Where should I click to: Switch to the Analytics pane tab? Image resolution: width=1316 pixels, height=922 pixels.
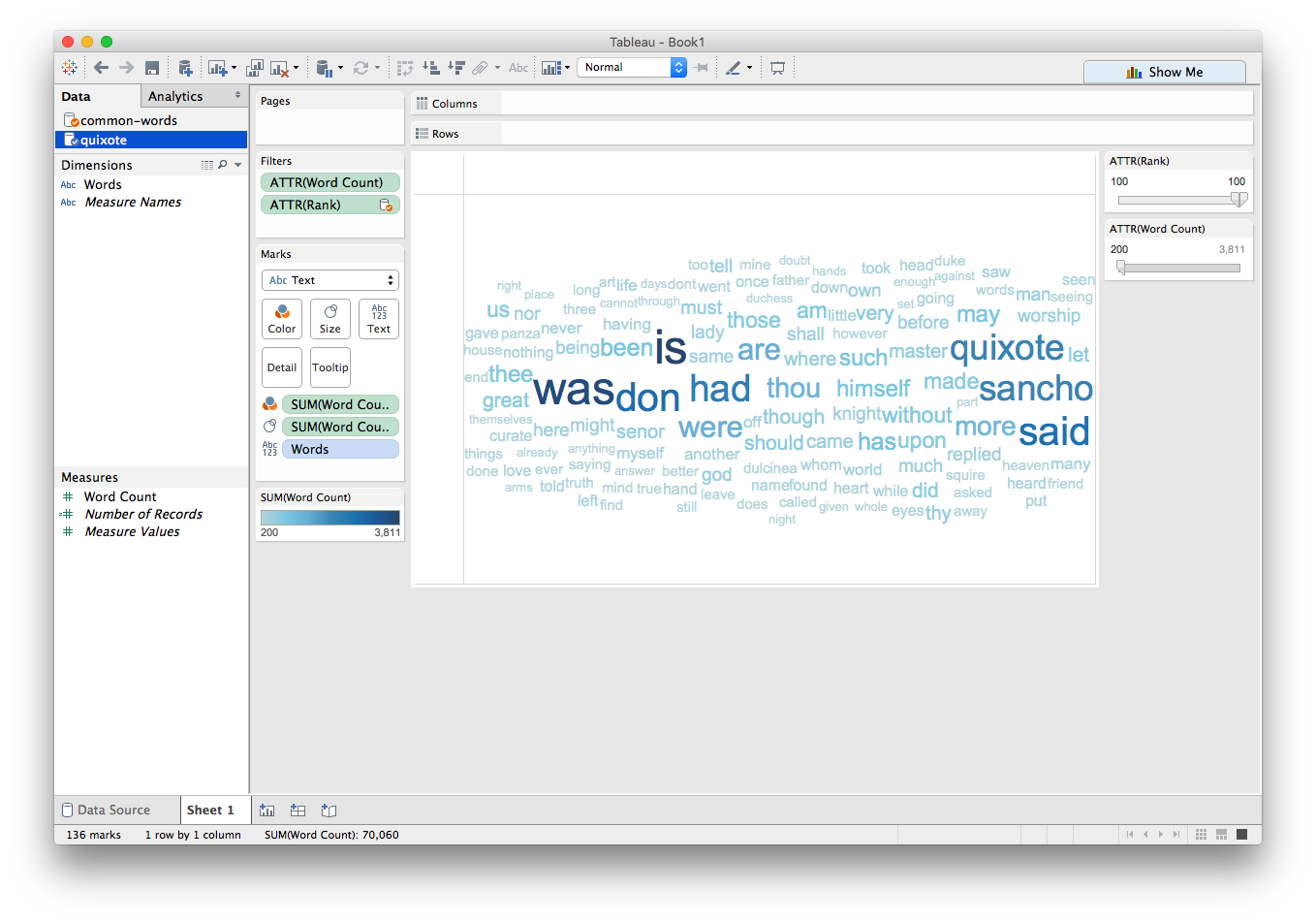[x=194, y=96]
